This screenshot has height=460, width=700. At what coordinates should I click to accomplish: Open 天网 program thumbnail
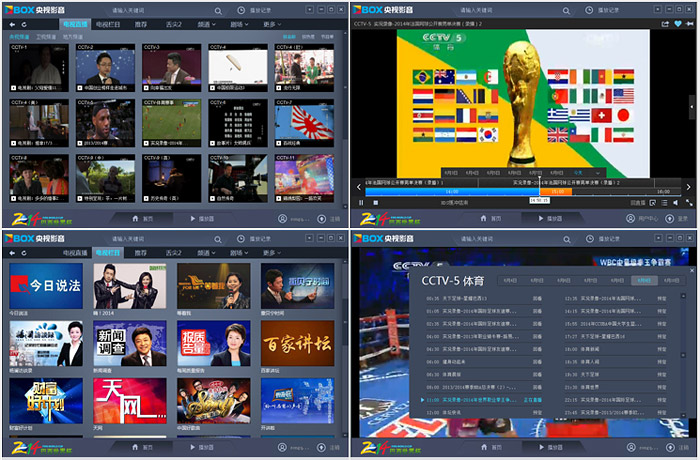130,401
